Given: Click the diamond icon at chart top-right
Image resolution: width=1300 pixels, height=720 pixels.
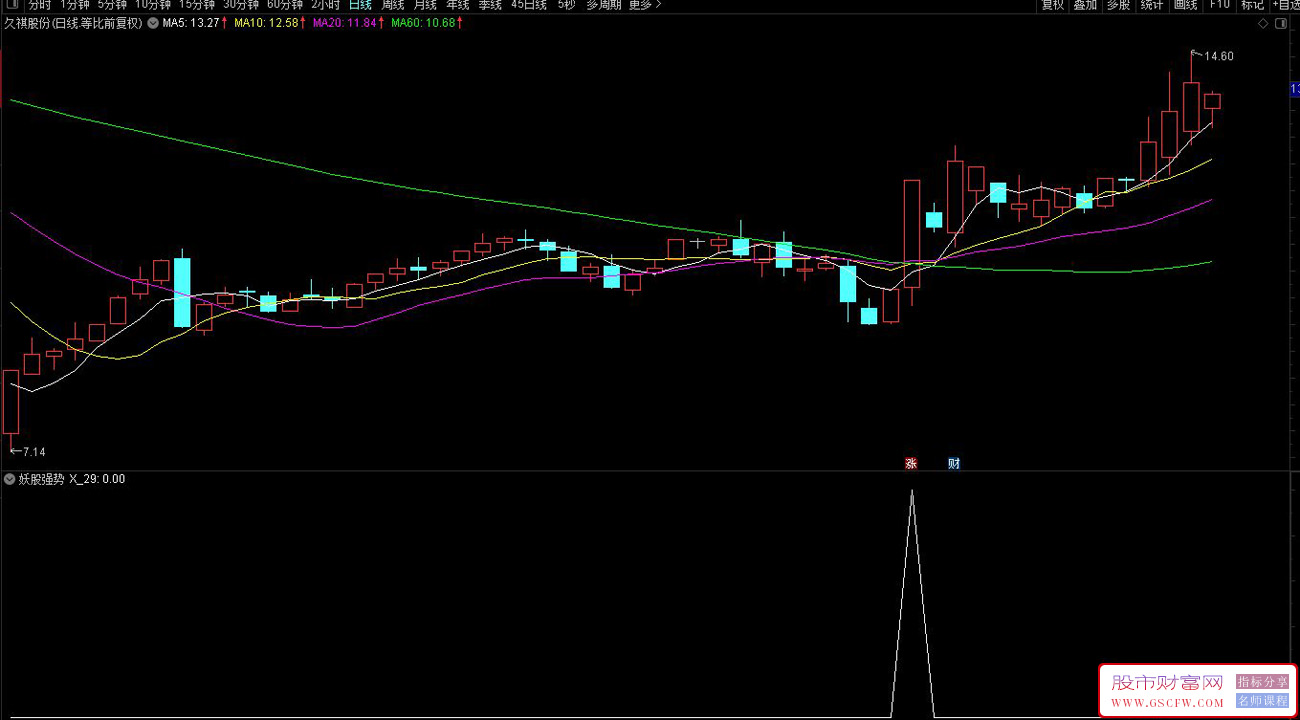Looking at the screenshot, I should [x=1262, y=23].
